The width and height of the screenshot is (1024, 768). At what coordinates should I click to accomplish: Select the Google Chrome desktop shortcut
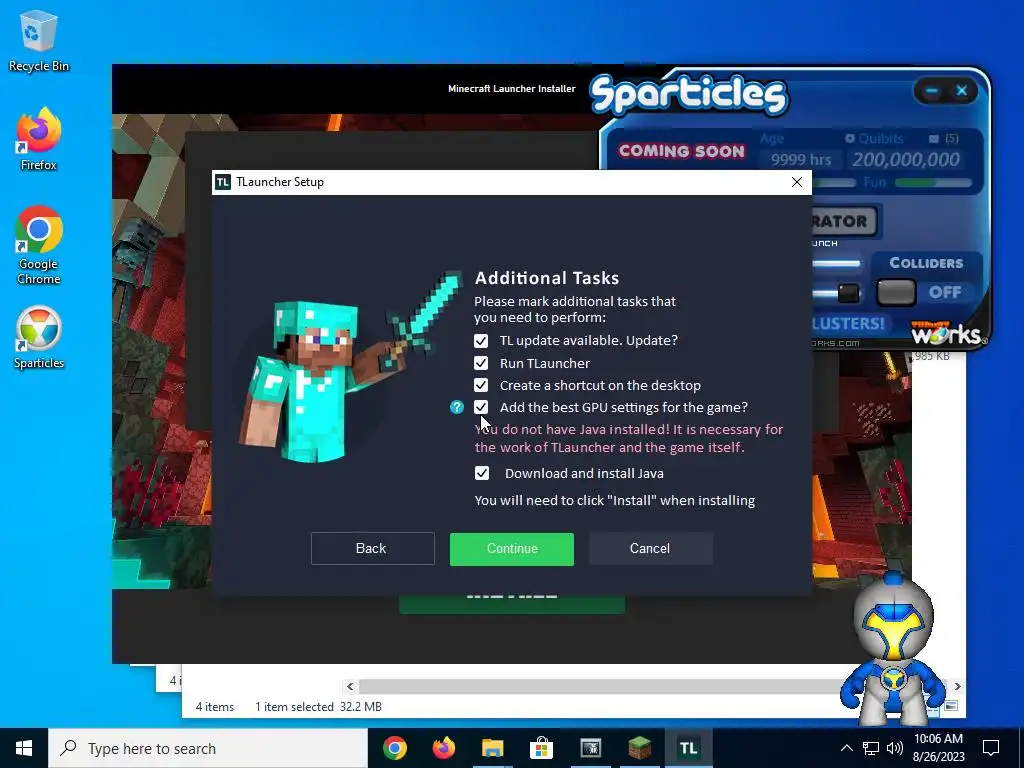(x=39, y=246)
